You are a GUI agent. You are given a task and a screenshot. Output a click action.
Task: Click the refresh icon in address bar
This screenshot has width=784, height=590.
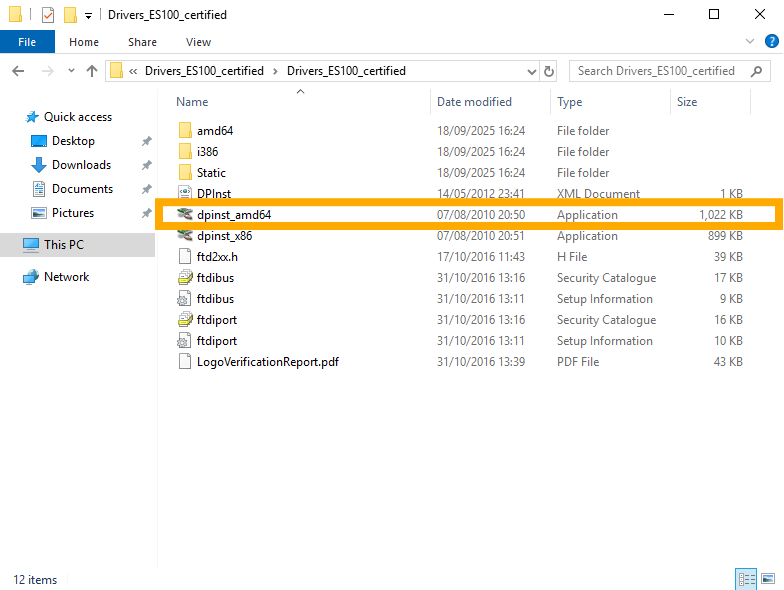548,71
